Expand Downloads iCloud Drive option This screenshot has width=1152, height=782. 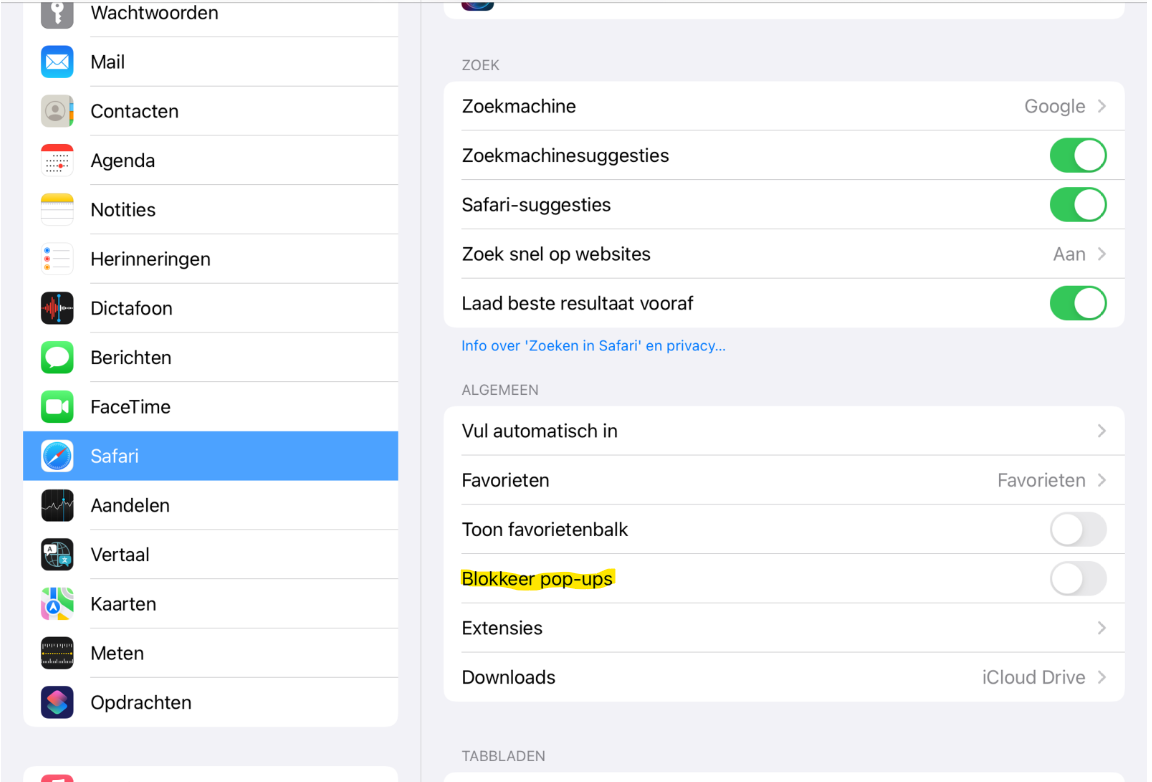point(784,678)
